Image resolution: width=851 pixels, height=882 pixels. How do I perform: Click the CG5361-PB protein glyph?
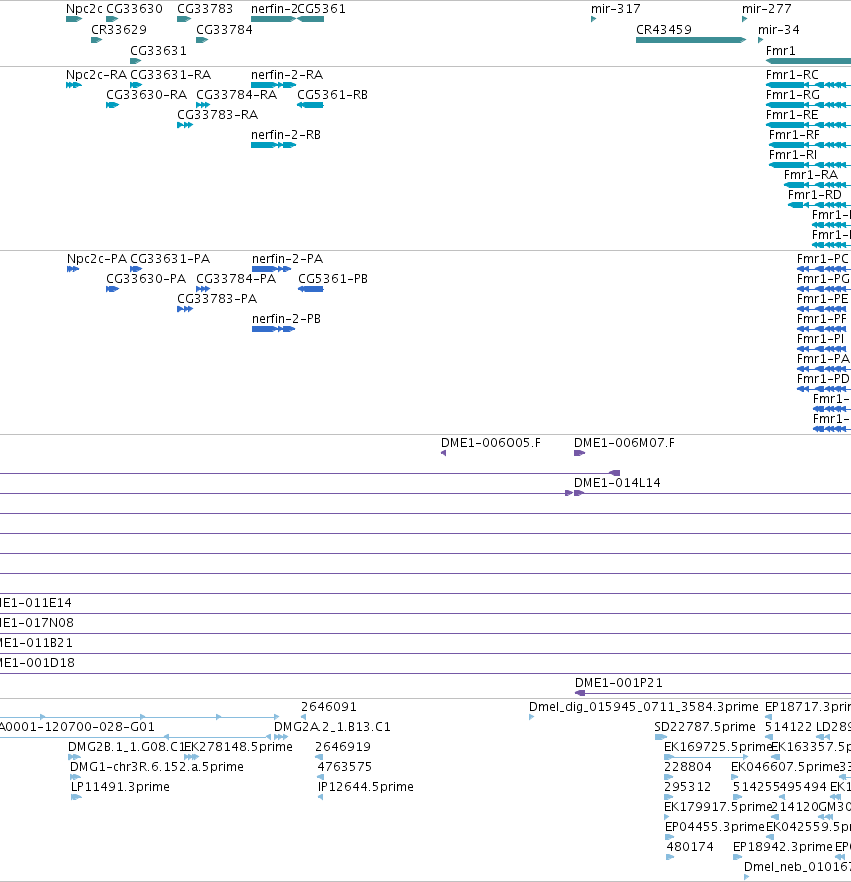click(x=310, y=289)
